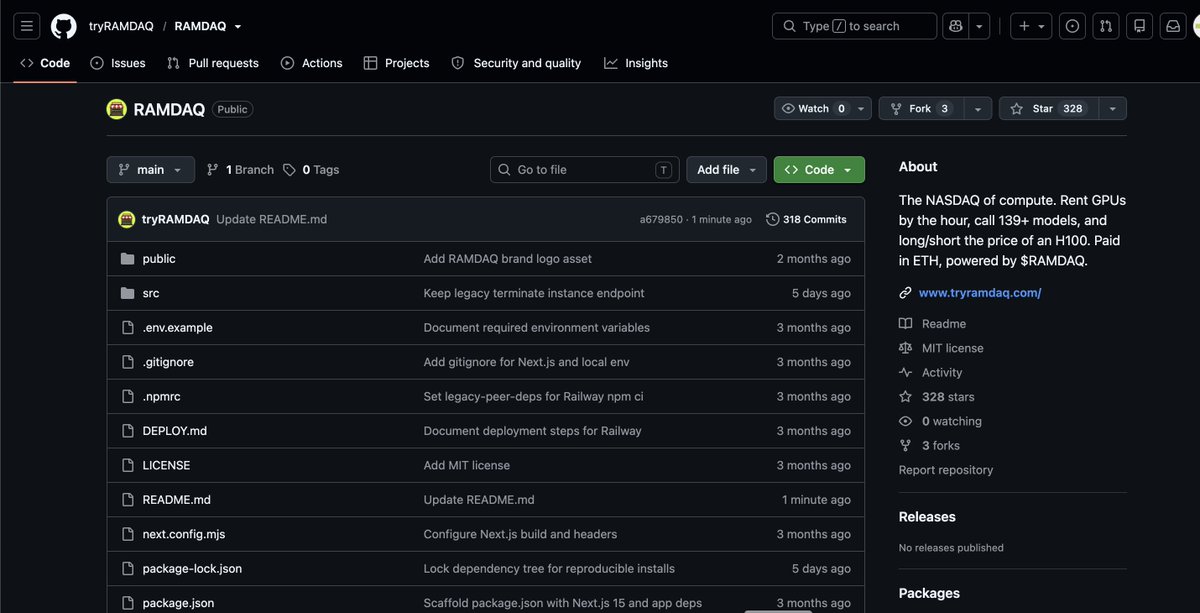
Task: Open commit 'Configure Next.js build and headers'
Action: 520,534
